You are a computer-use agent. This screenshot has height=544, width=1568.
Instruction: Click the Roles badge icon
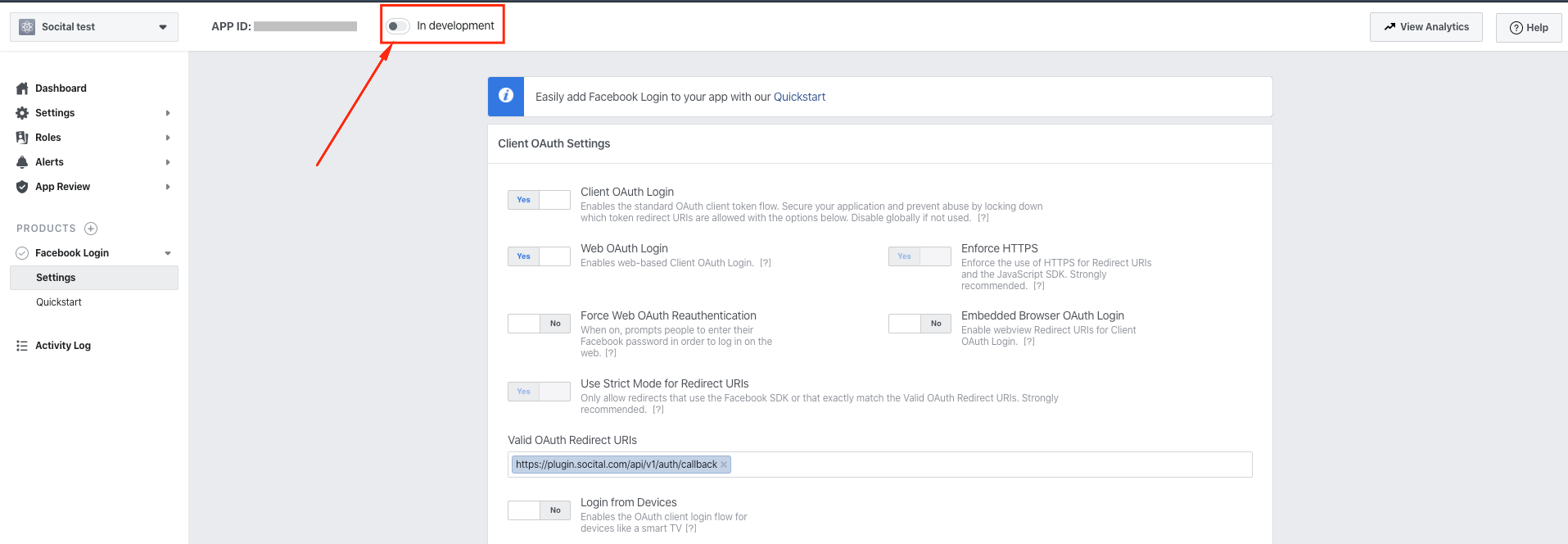[22, 138]
